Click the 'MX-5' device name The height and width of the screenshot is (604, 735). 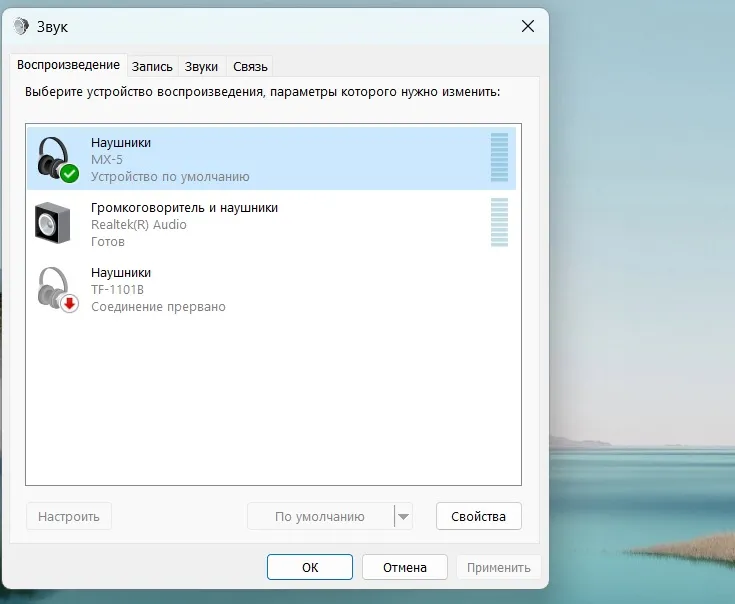107,159
